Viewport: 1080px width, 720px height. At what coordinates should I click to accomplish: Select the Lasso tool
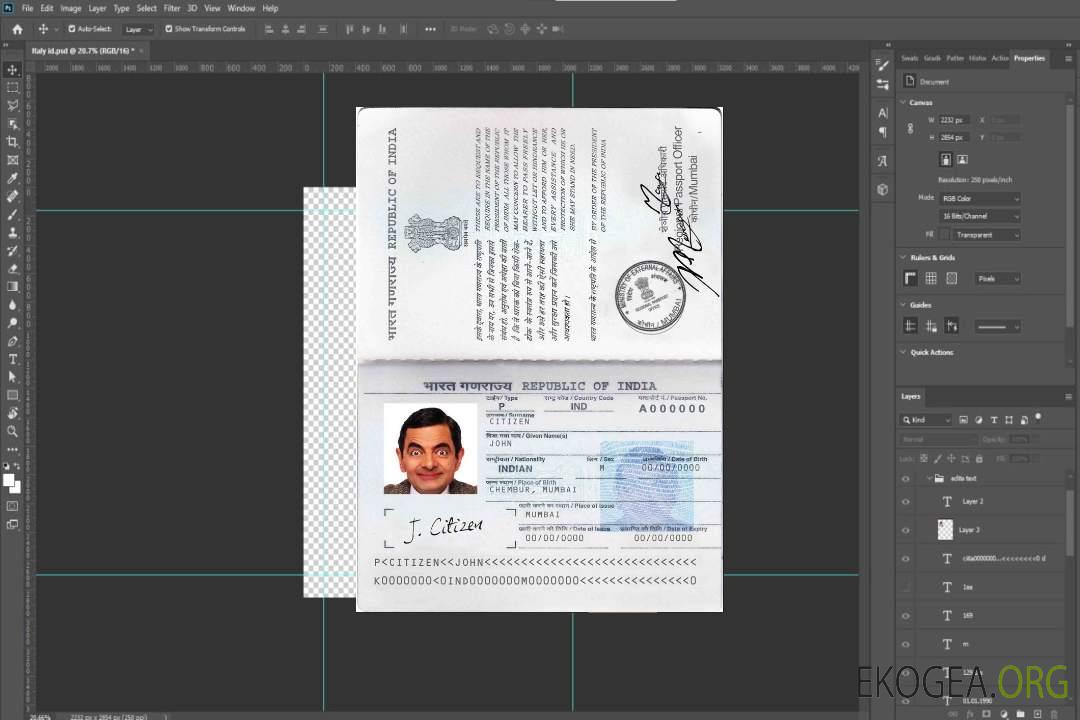click(12, 105)
